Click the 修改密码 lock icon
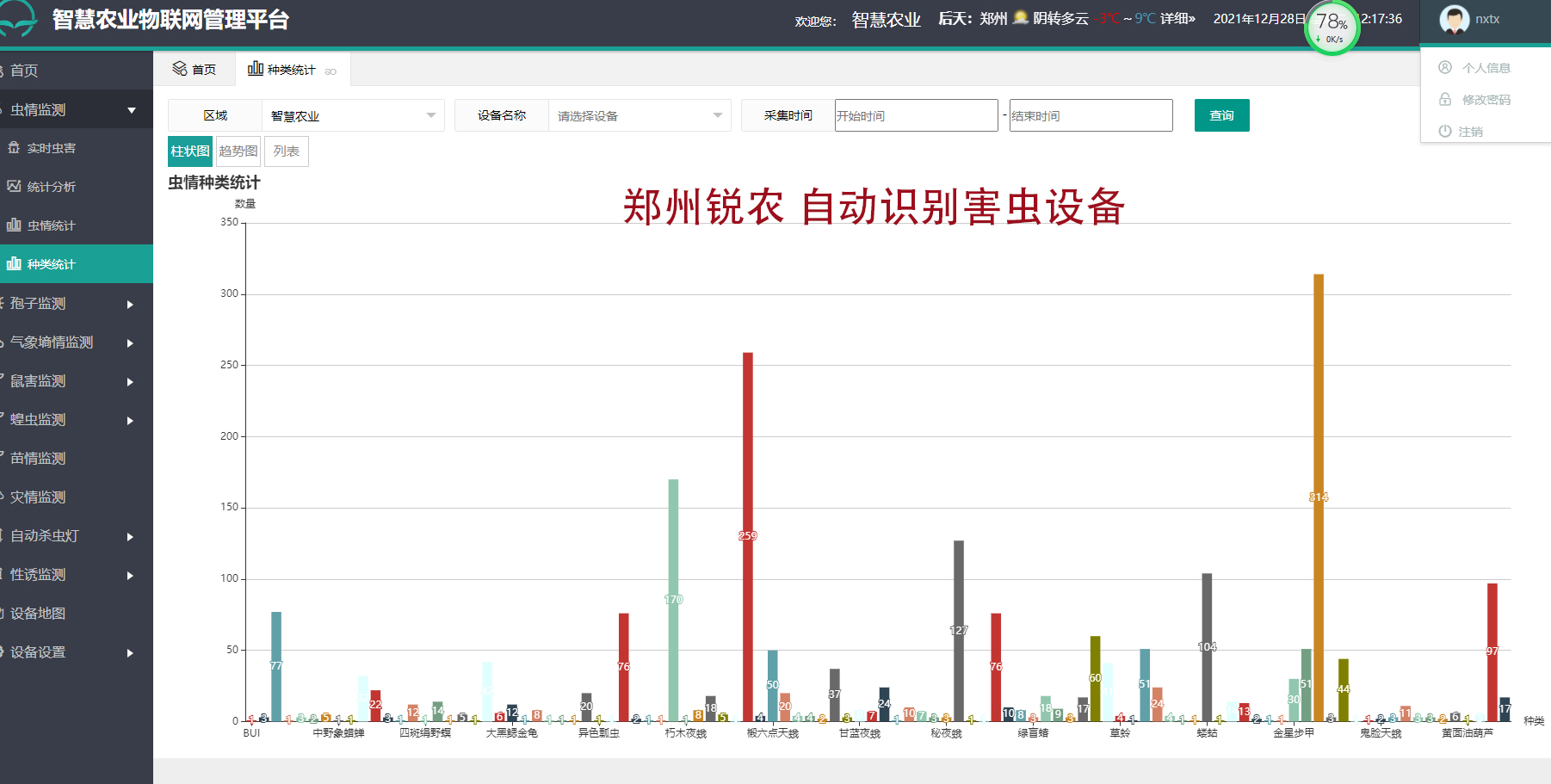Image resolution: width=1551 pixels, height=784 pixels. coord(1445,99)
